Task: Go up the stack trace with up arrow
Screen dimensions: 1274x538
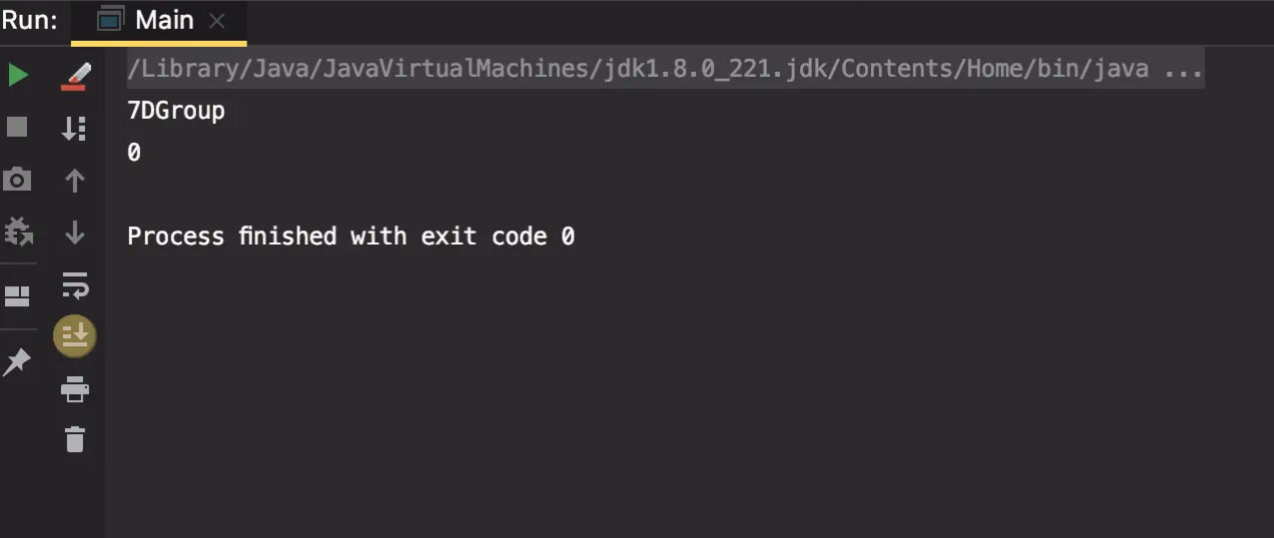Action: [x=75, y=180]
